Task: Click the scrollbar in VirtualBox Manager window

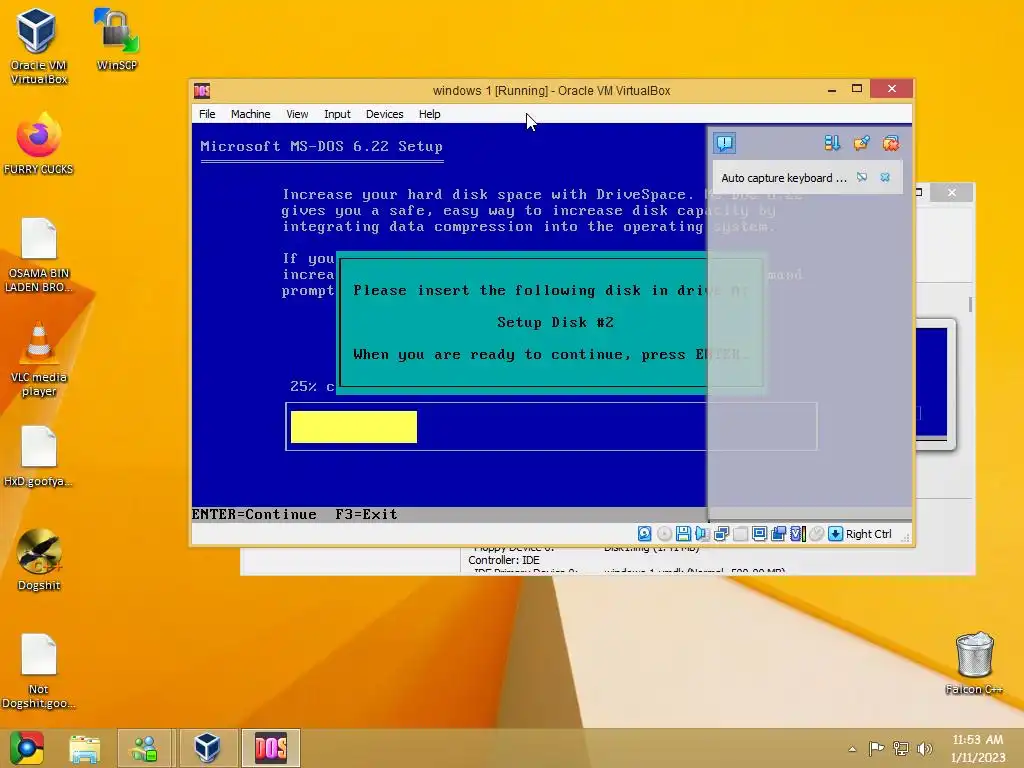Action: tap(970, 304)
